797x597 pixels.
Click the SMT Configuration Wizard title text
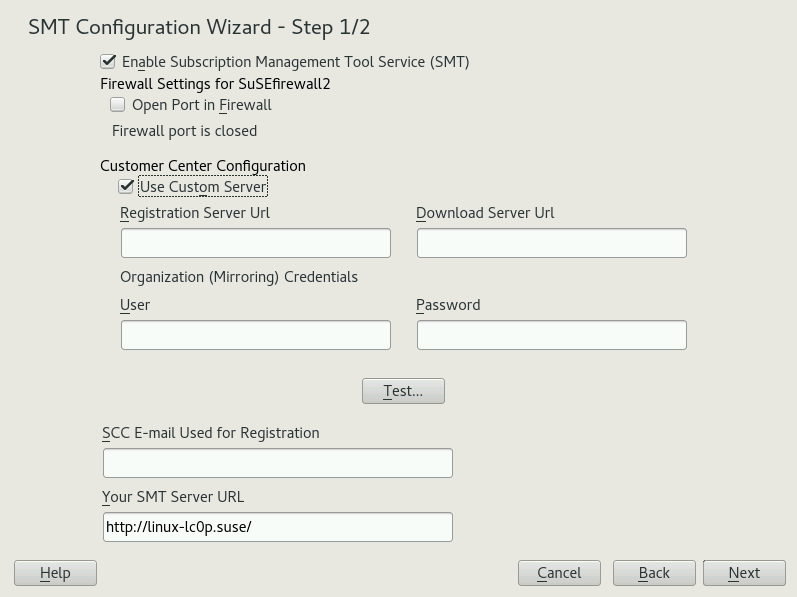pos(199,27)
